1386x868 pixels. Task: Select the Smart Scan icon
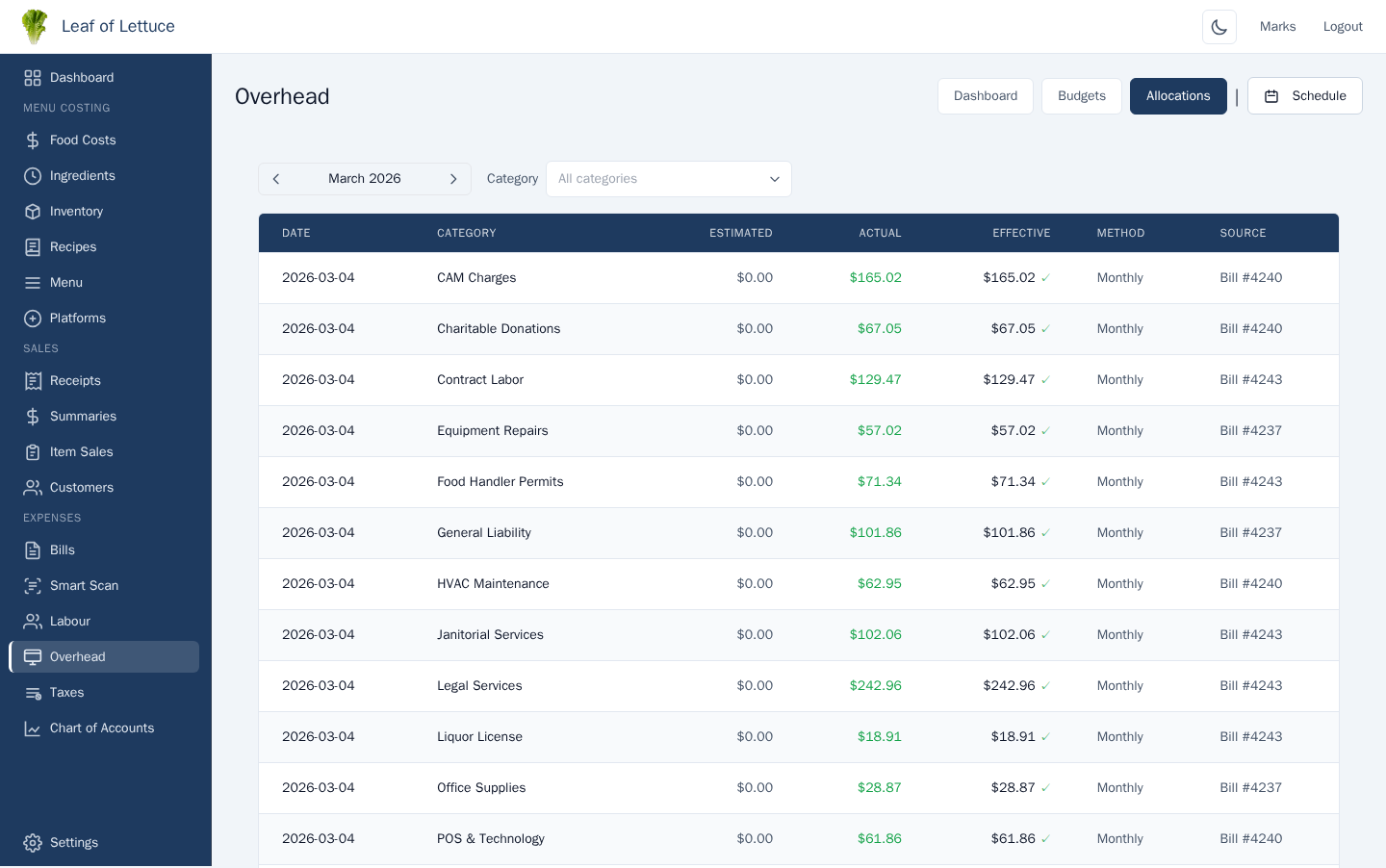pos(33,585)
